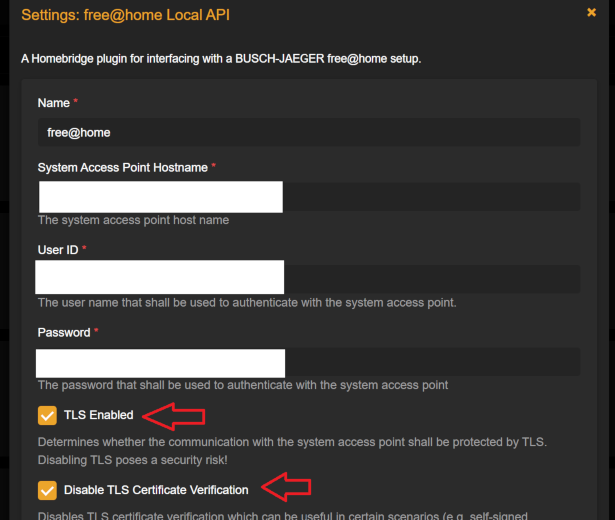The height and width of the screenshot is (520, 615).
Task: Focus the System Access Point Hostname field
Action: 309,197
